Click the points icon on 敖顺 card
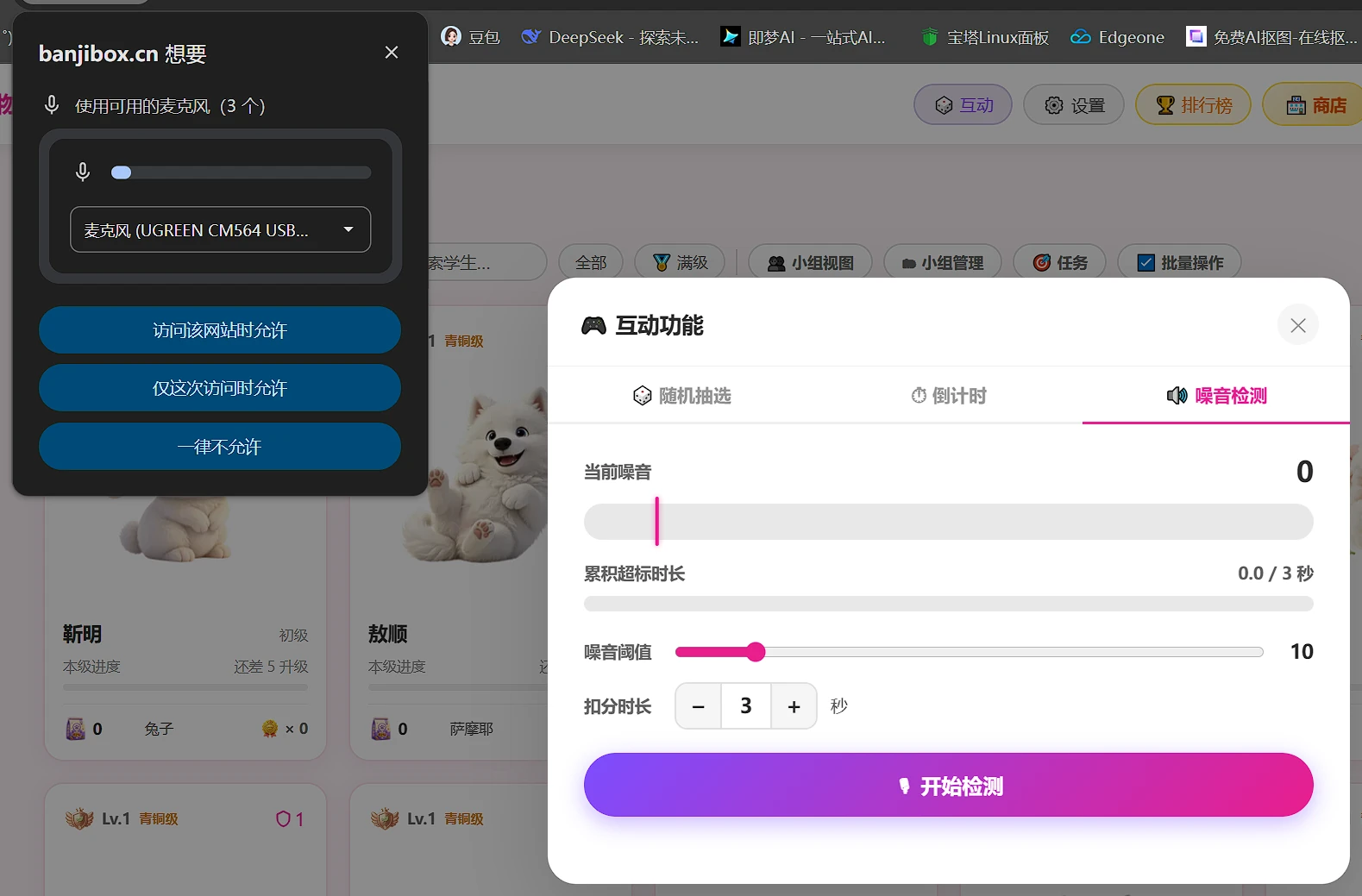This screenshot has width=1362, height=896. click(381, 729)
